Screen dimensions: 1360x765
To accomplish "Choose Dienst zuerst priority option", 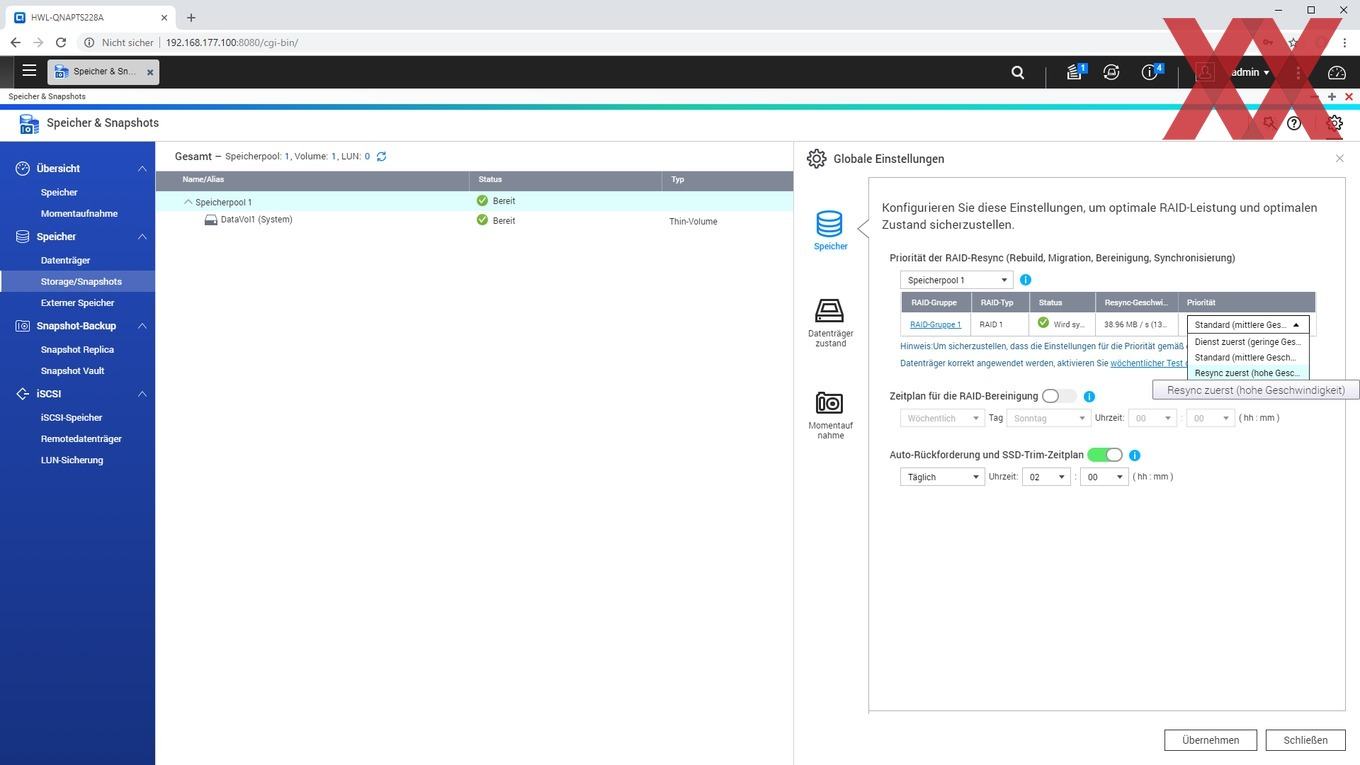I will [1248, 342].
